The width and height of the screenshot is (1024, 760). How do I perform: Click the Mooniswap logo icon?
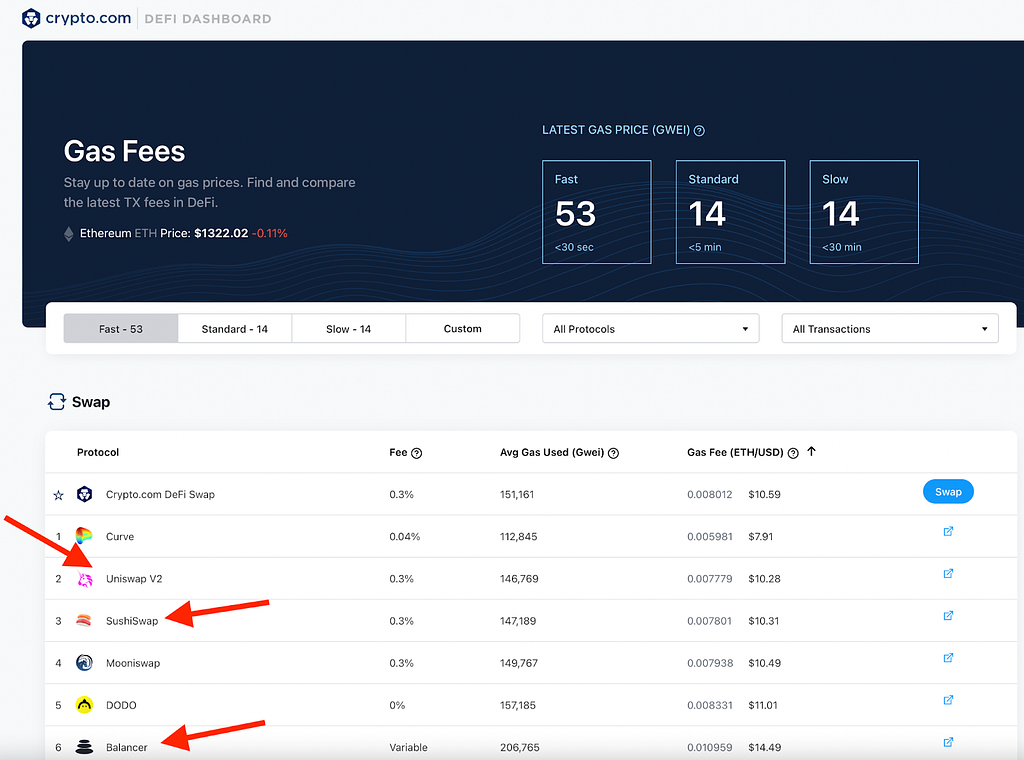84,663
